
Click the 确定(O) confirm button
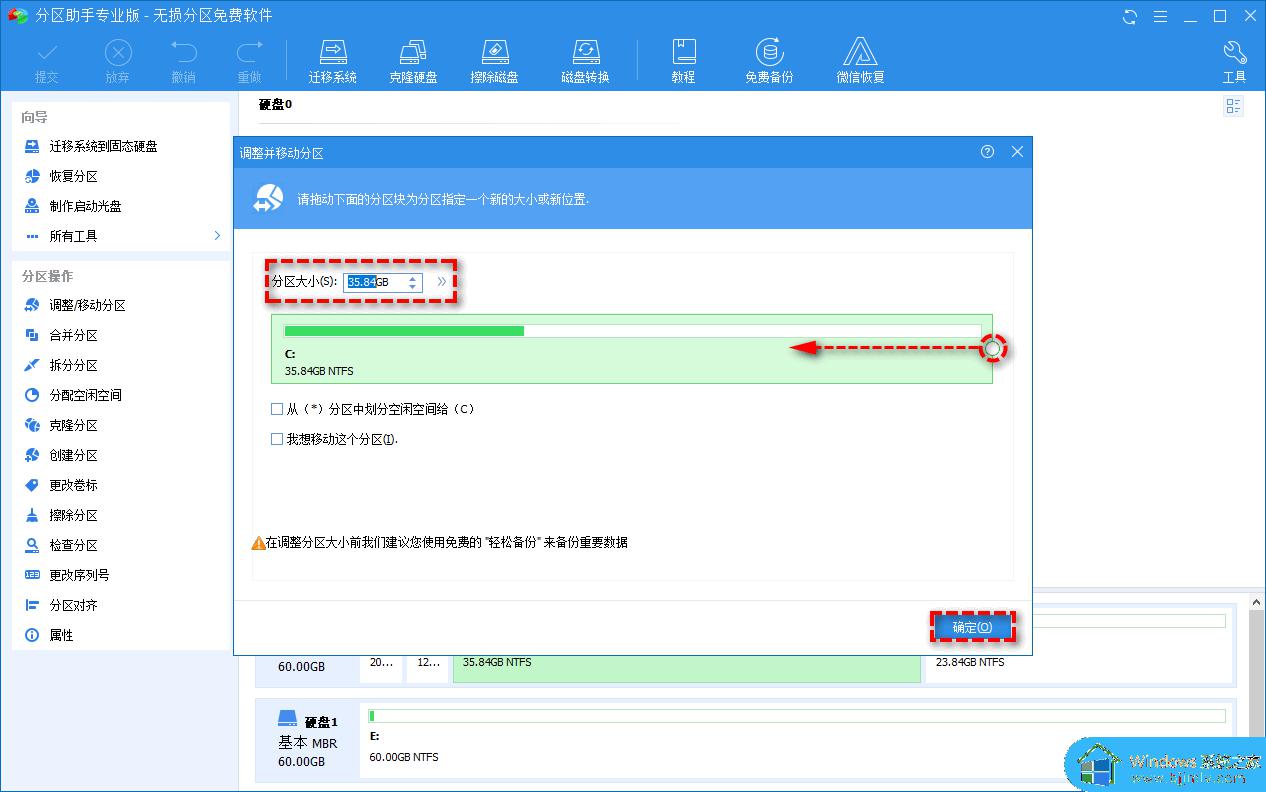tap(972, 627)
